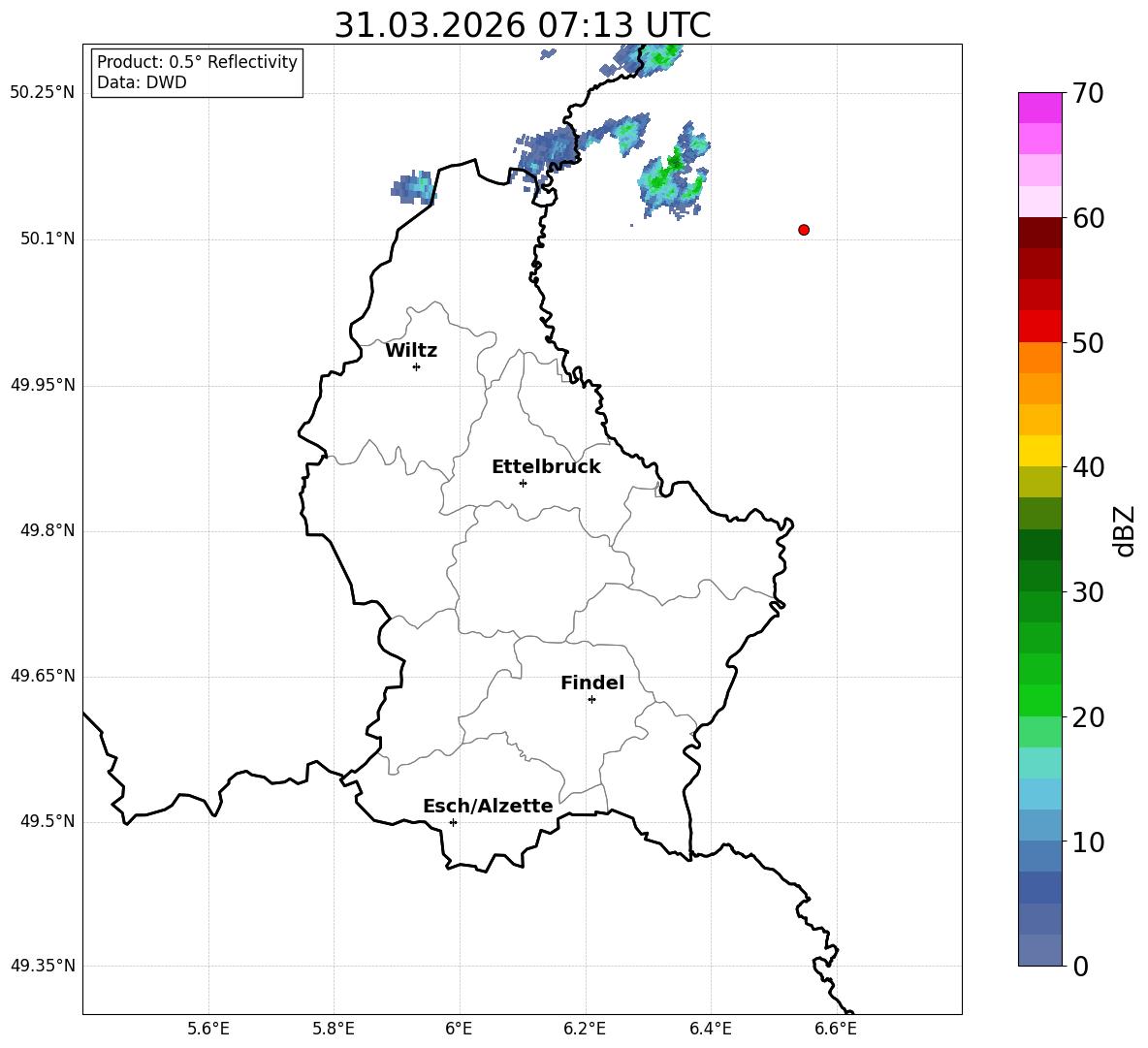Image resolution: width=1148 pixels, height=1048 pixels.
Task: Select the 'Findel' city label
Action: 592,683
